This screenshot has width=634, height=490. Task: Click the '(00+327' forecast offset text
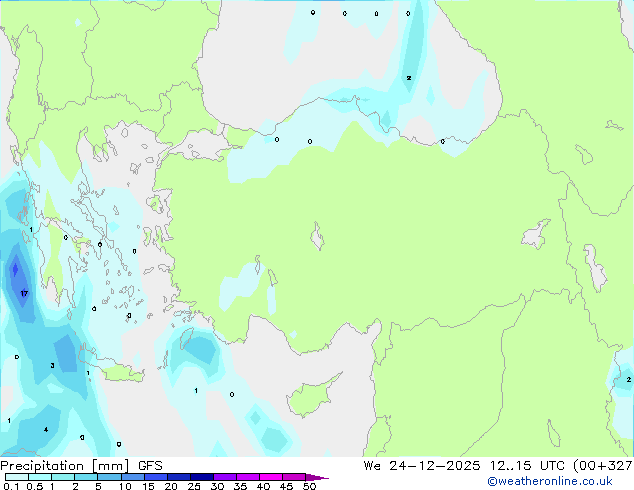point(603,466)
